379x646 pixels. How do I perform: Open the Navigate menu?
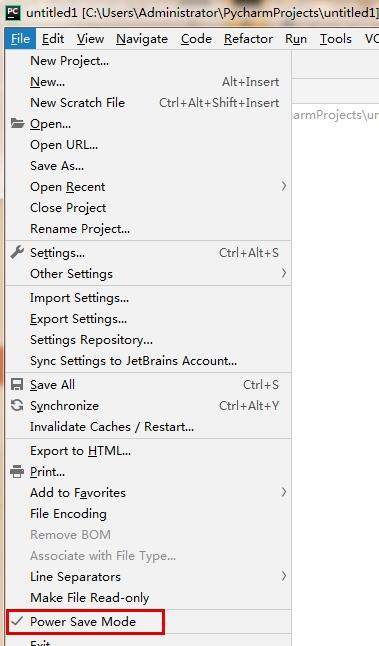(x=142, y=39)
